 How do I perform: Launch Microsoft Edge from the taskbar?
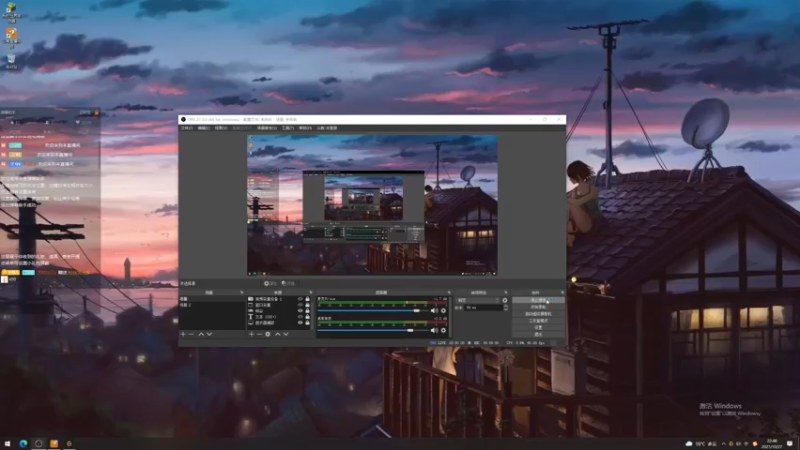pos(23,443)
